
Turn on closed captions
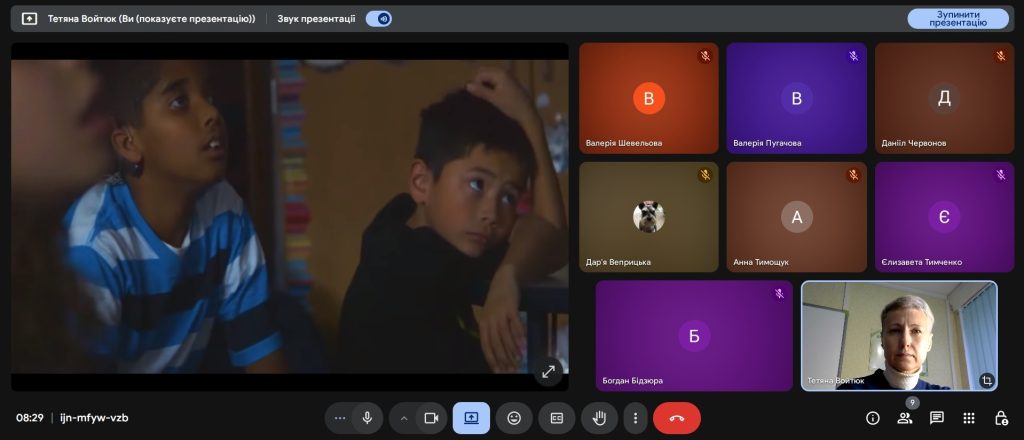point(557,418)
